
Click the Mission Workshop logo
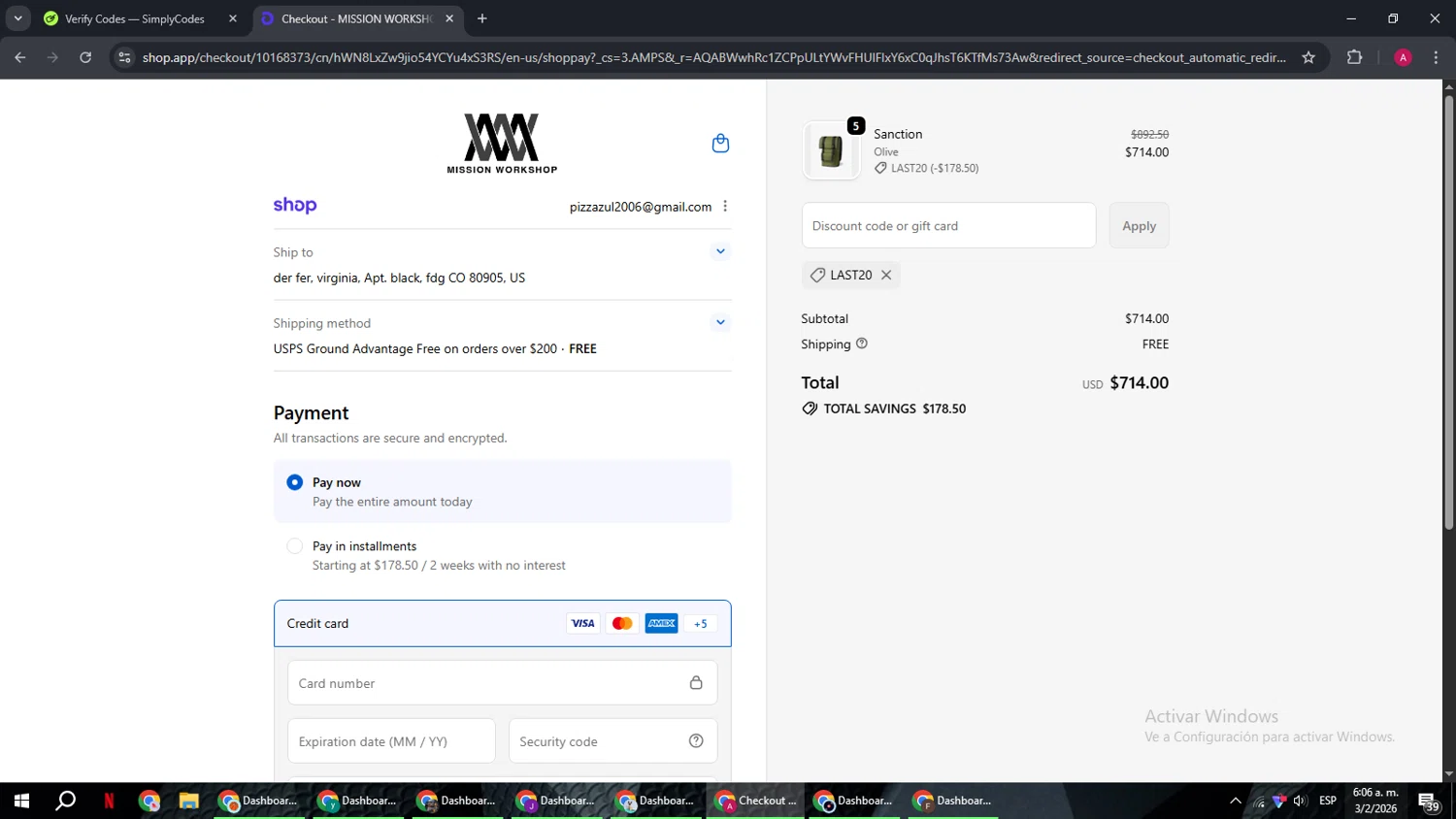coord(502,144)
